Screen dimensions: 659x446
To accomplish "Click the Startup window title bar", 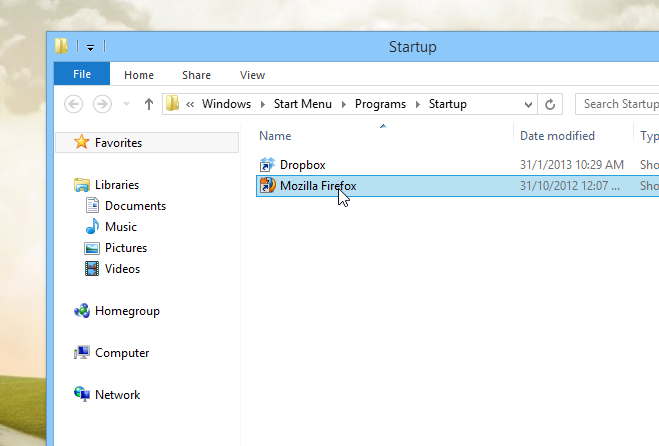I will (412, 47).
